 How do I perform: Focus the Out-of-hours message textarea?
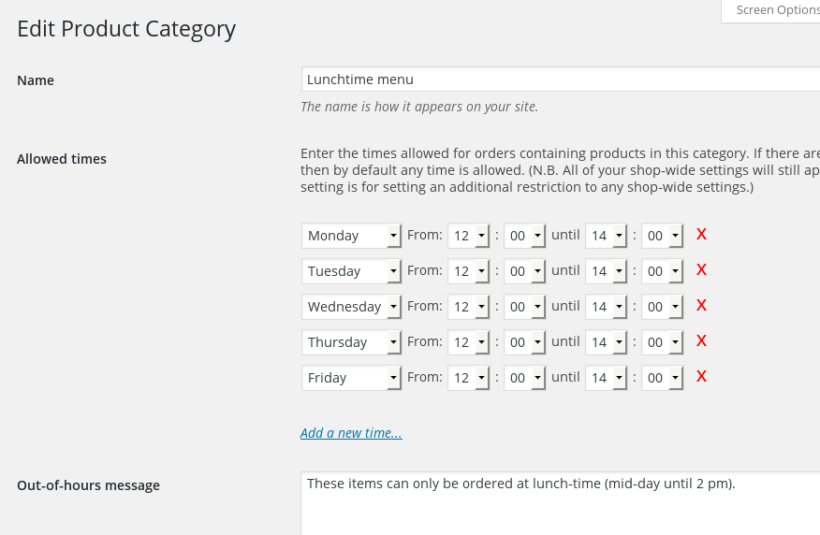coord(560,503)
